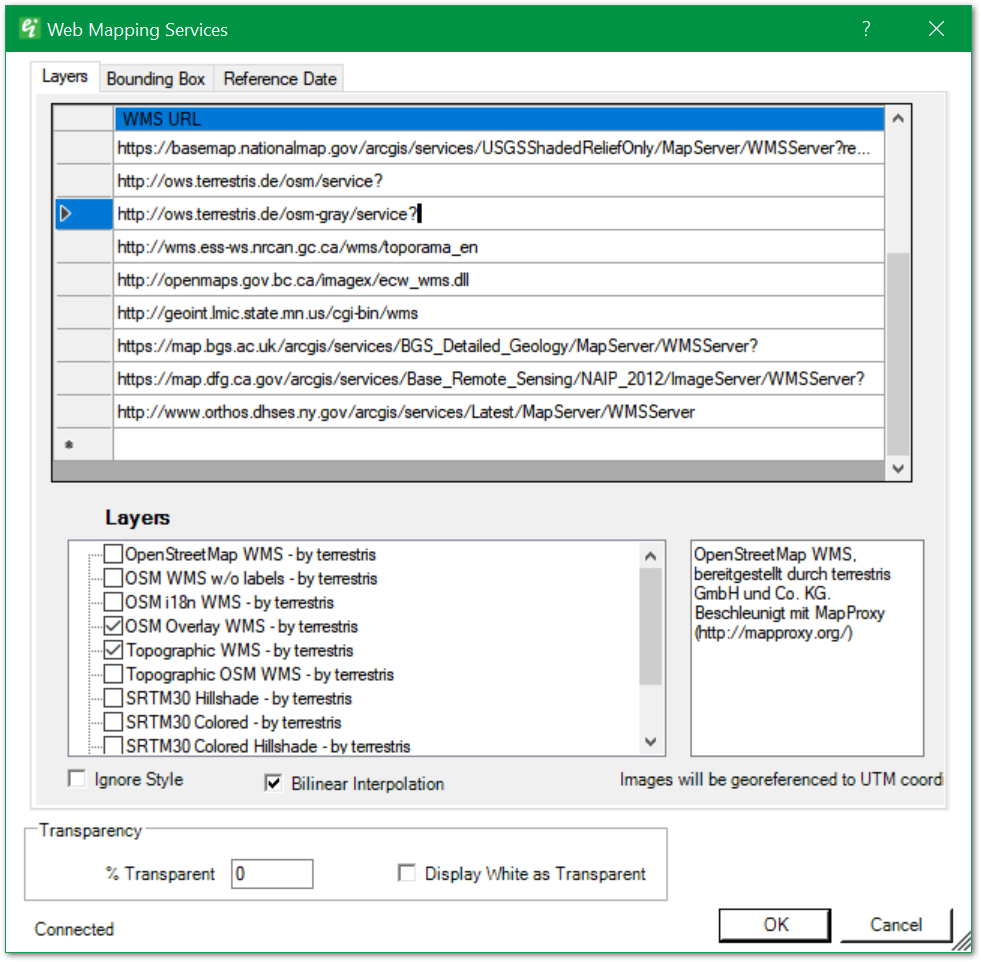Enable Ignore Style option
Image resolution: width=981 pixels, height=962 pixels.
(x=77, y=779)
